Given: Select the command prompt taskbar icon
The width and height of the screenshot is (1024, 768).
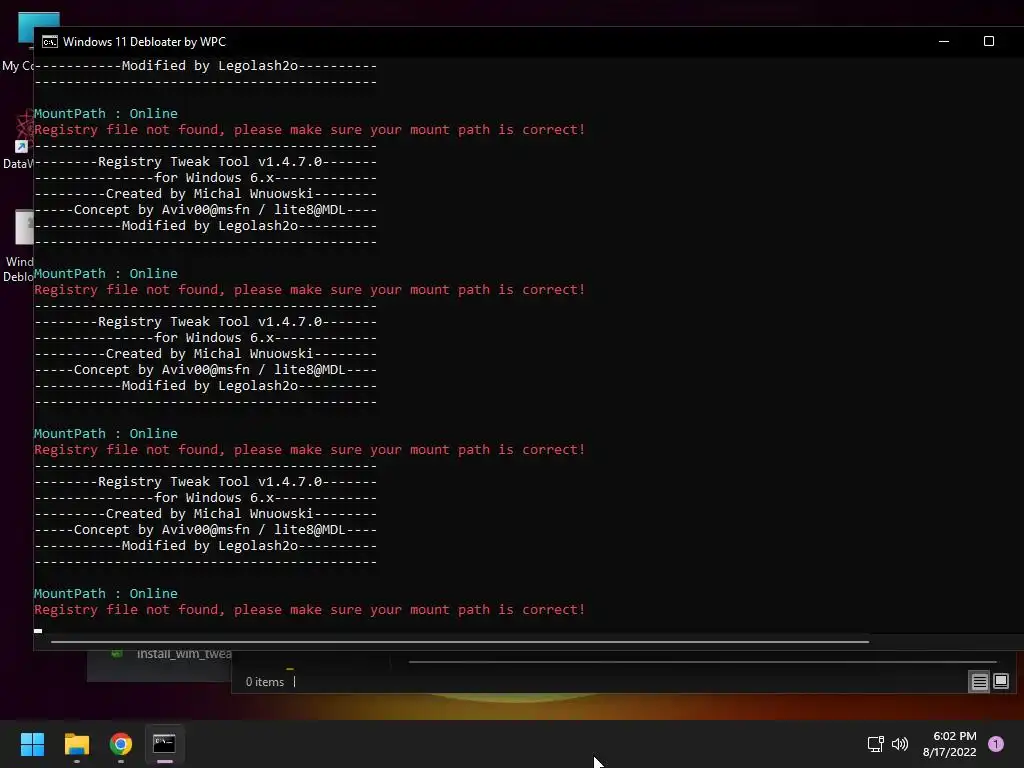Looking at the screenshot, I should [x=165, y=744].
